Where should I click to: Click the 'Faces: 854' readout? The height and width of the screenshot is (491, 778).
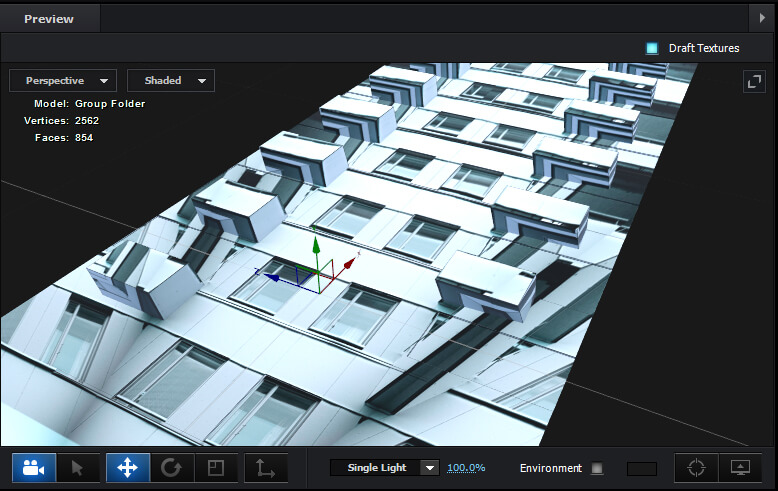tap(64, 137)
